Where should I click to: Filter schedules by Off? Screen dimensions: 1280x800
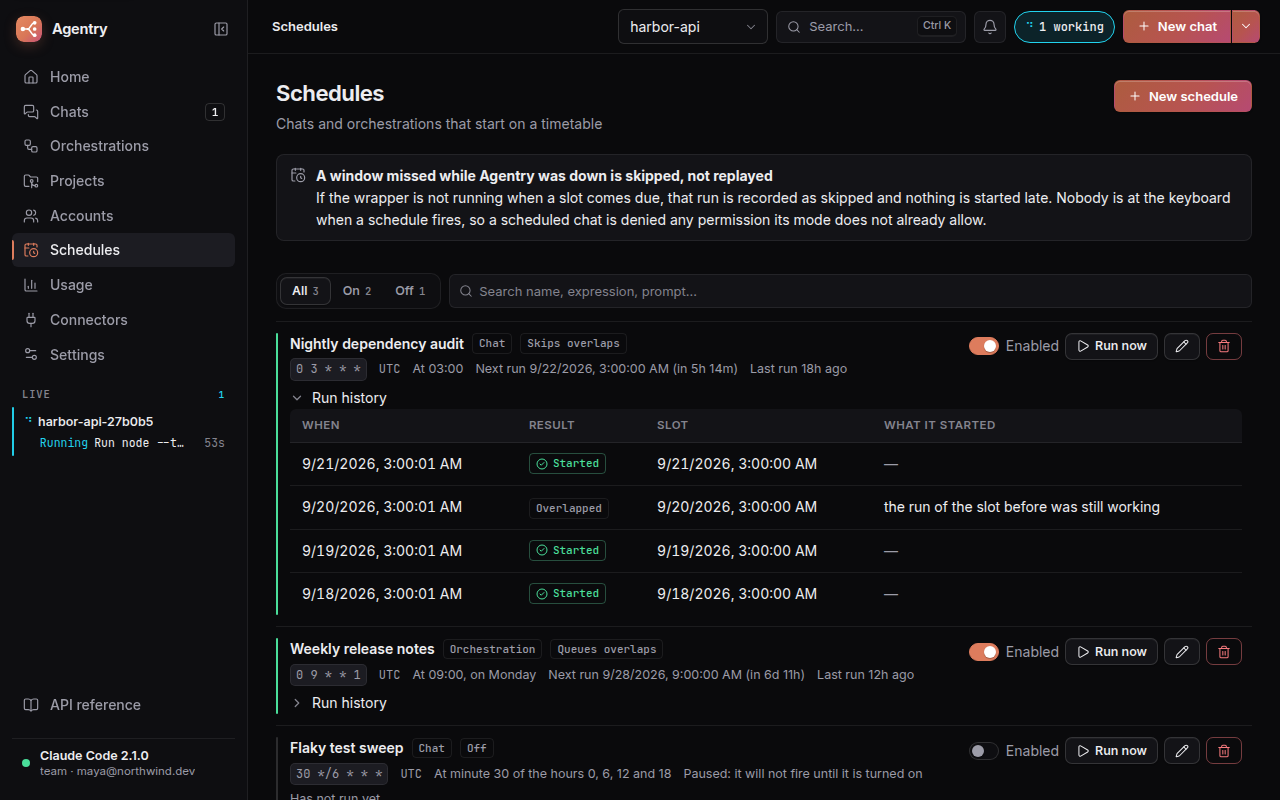point(410,291)
